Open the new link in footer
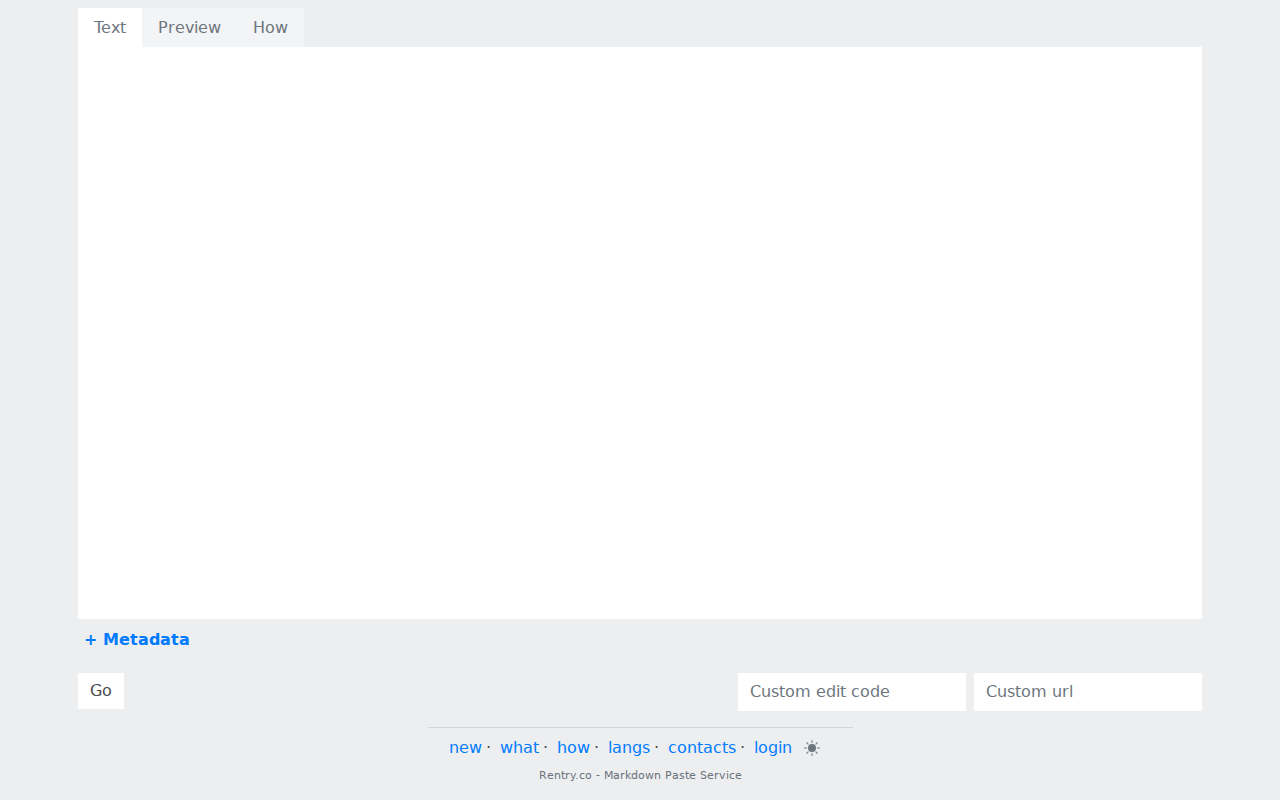 click(x=465, y=748)
